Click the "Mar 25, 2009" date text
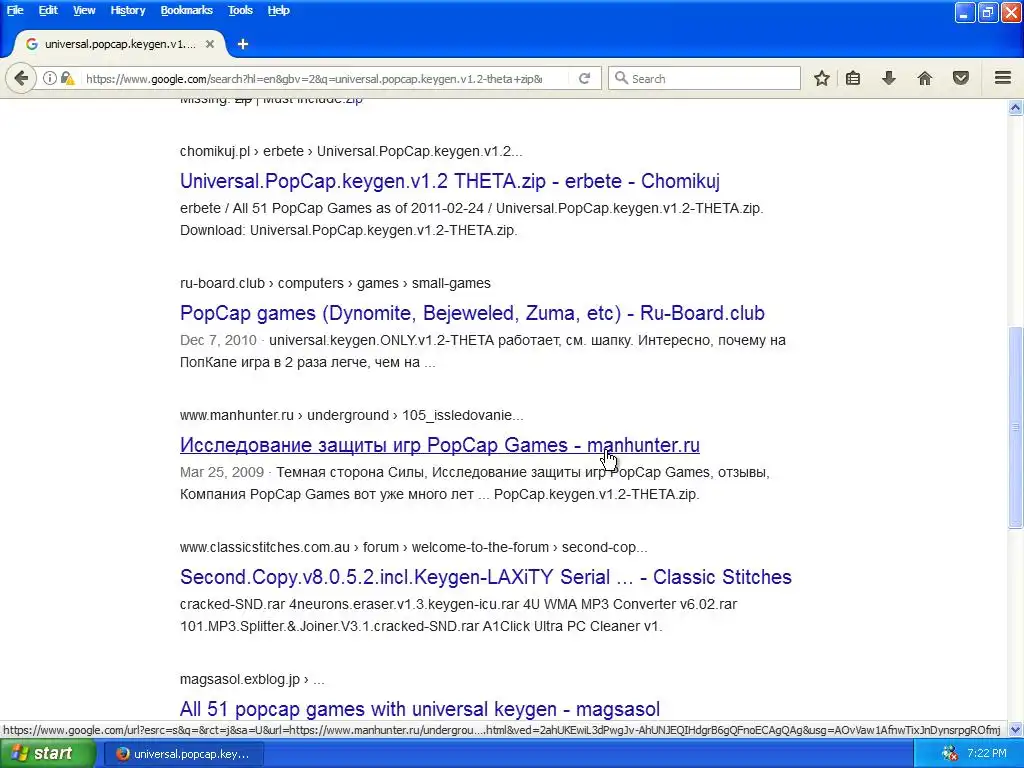 pyautogui.click(x=222, y=472)
